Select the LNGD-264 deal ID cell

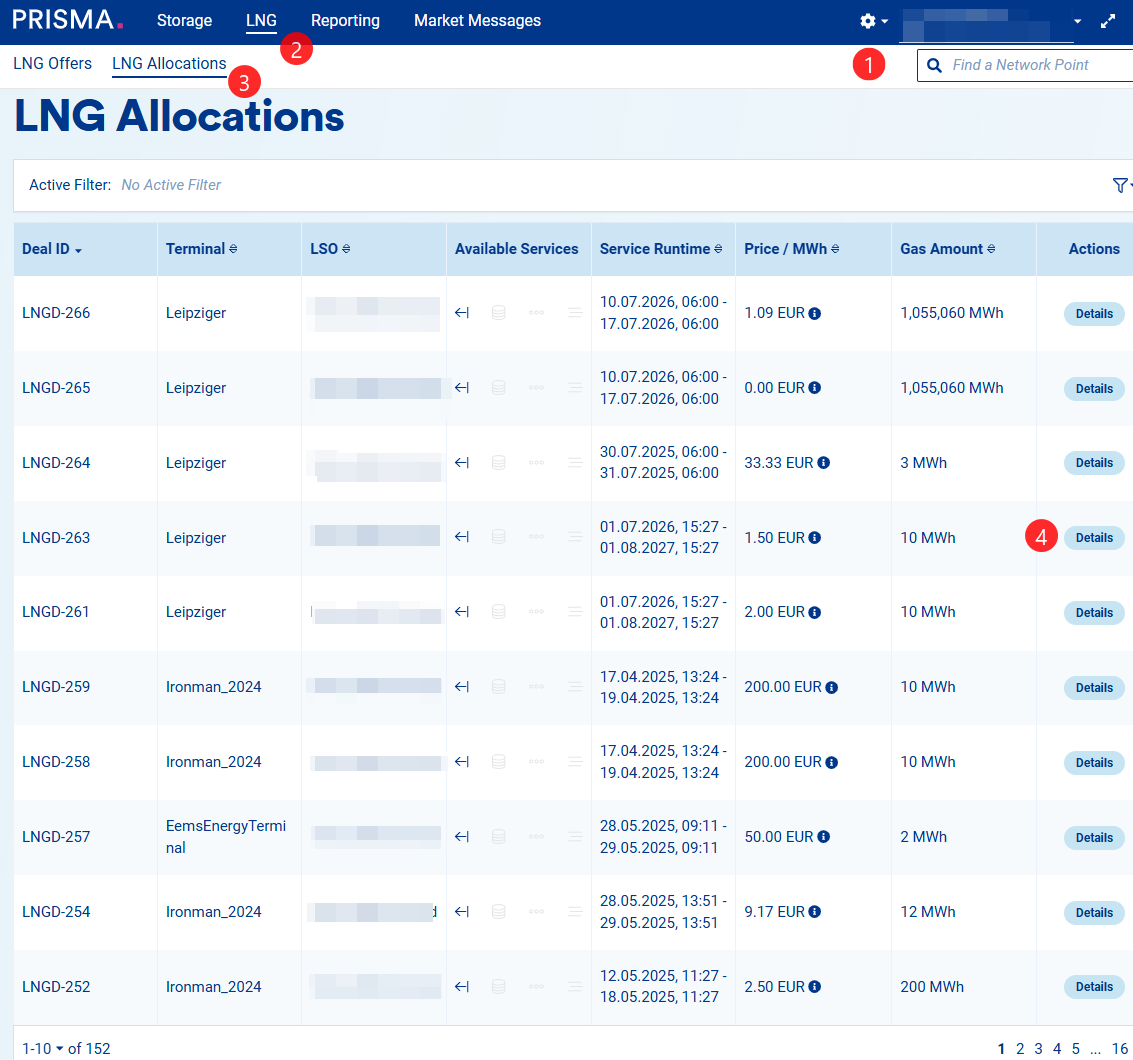(x=56, y=462)
